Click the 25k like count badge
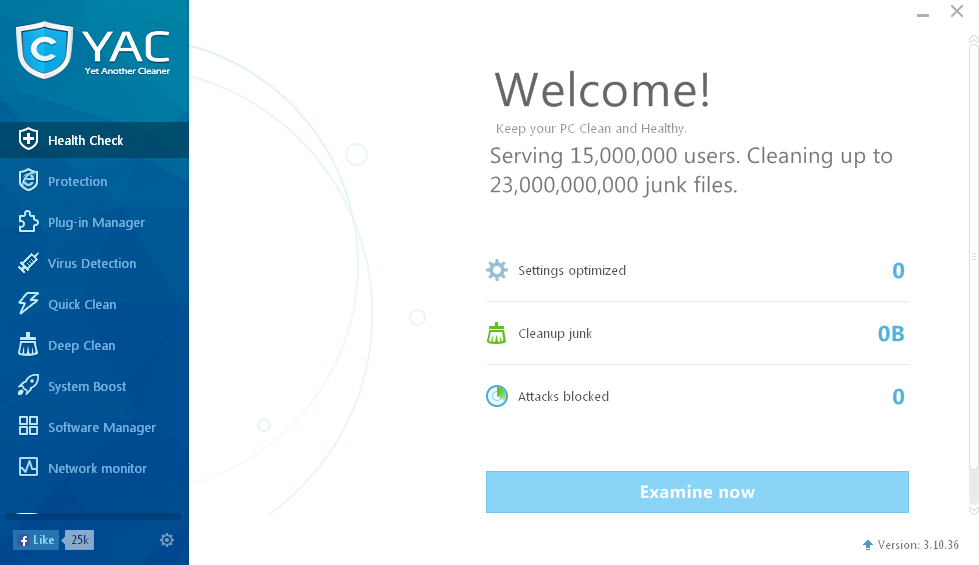Viewport: 979px width, 565px height. (79, 540)
